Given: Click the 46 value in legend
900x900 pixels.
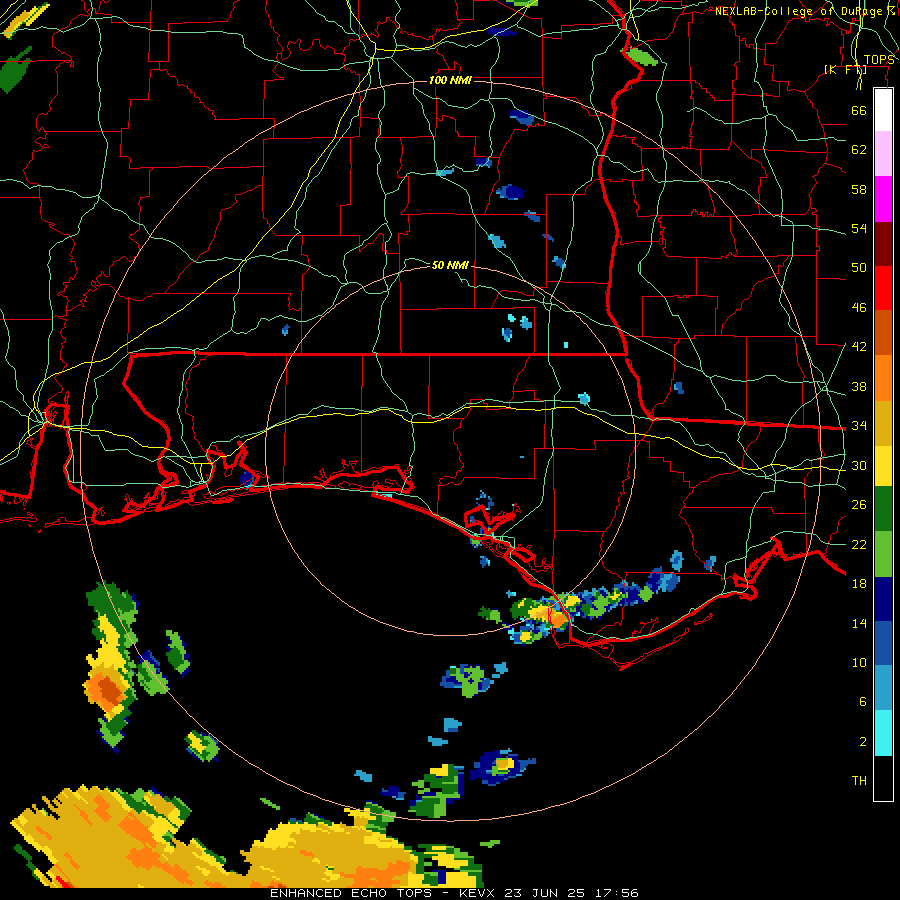Looking at the screenshot, I should coord(859,308).
